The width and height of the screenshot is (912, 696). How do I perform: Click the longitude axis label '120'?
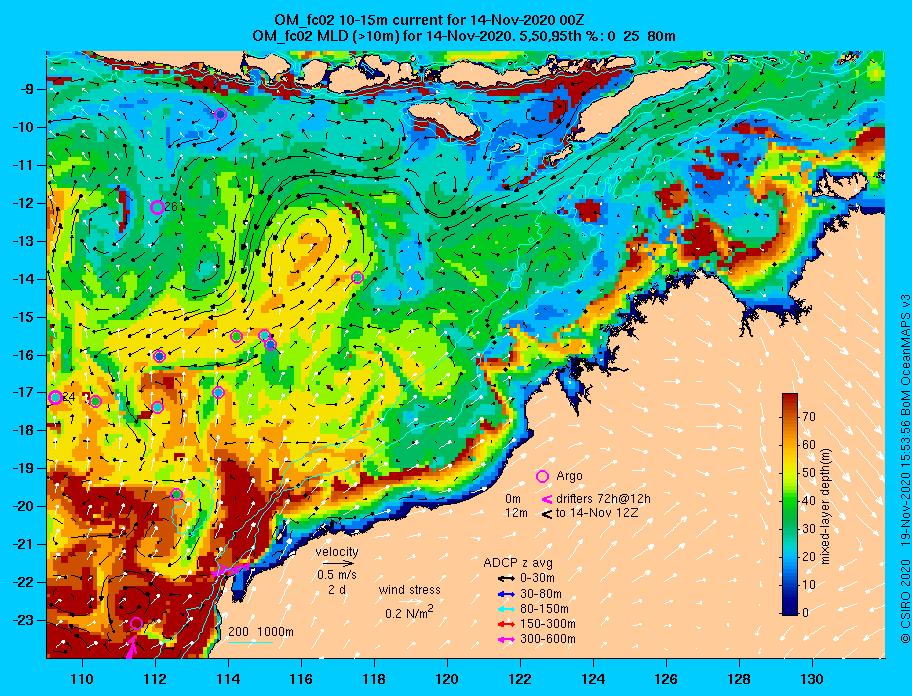coord(447,679)
